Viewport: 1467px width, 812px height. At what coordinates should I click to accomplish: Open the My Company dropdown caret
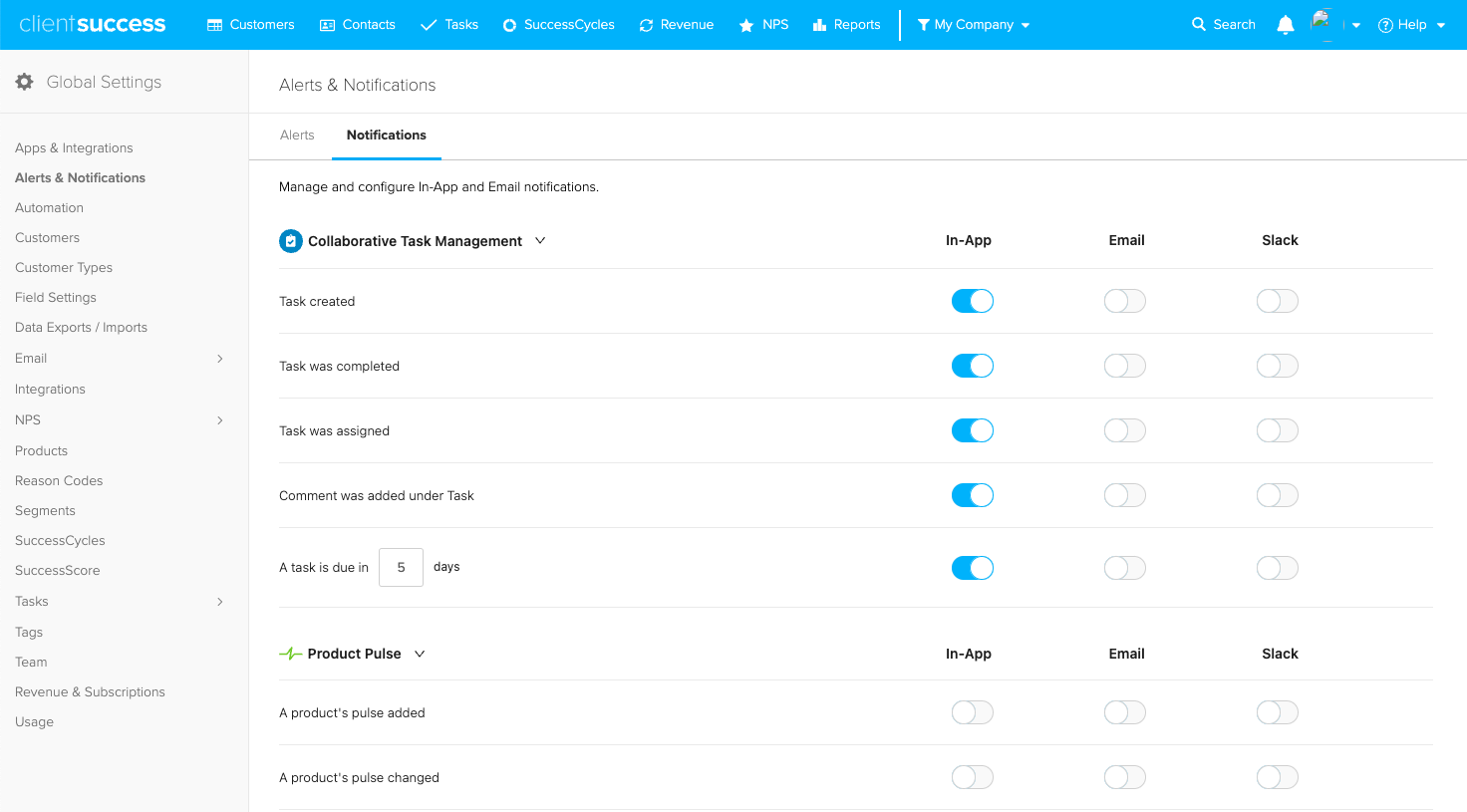click(x=1026, y=26)
